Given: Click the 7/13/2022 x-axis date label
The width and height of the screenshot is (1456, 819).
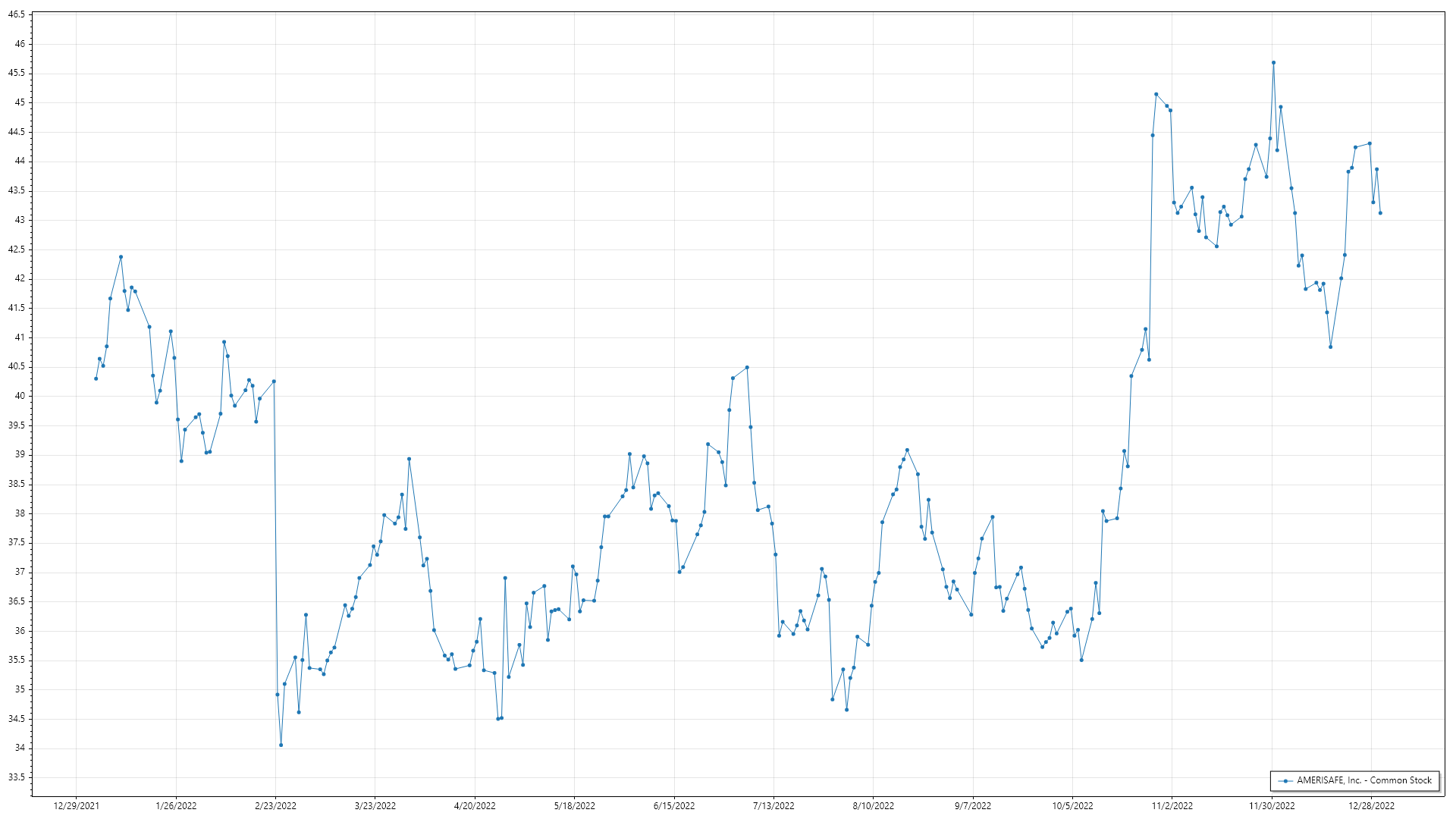Looking at the screenshot, I should 773,805.
